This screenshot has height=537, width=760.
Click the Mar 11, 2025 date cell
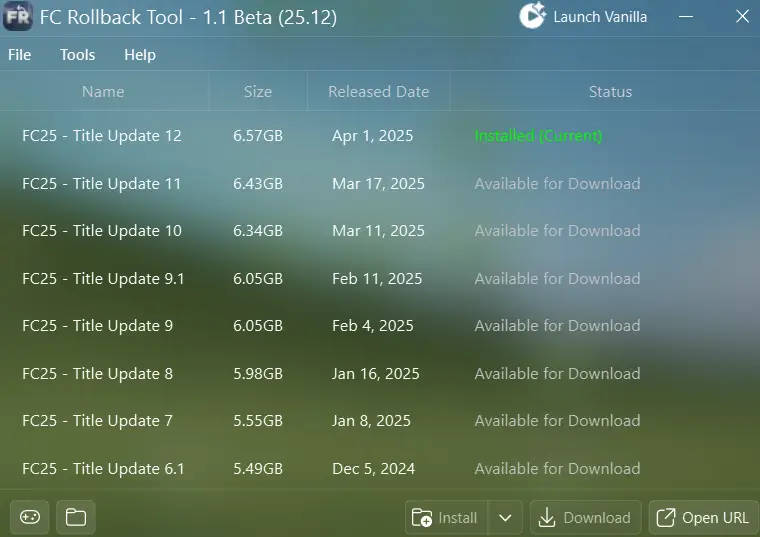(x=379, y=231)
